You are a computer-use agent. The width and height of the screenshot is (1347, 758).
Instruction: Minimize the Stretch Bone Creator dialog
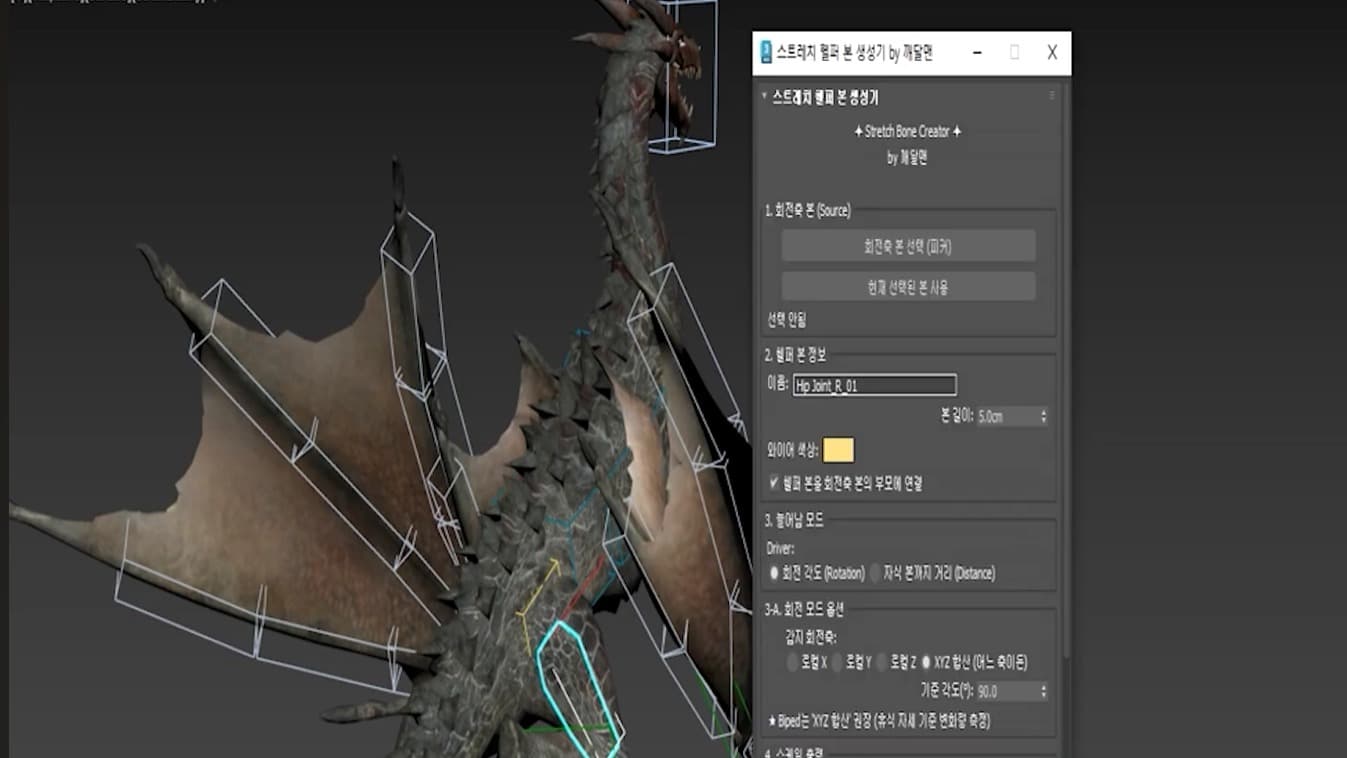click(x=977, y=53)
